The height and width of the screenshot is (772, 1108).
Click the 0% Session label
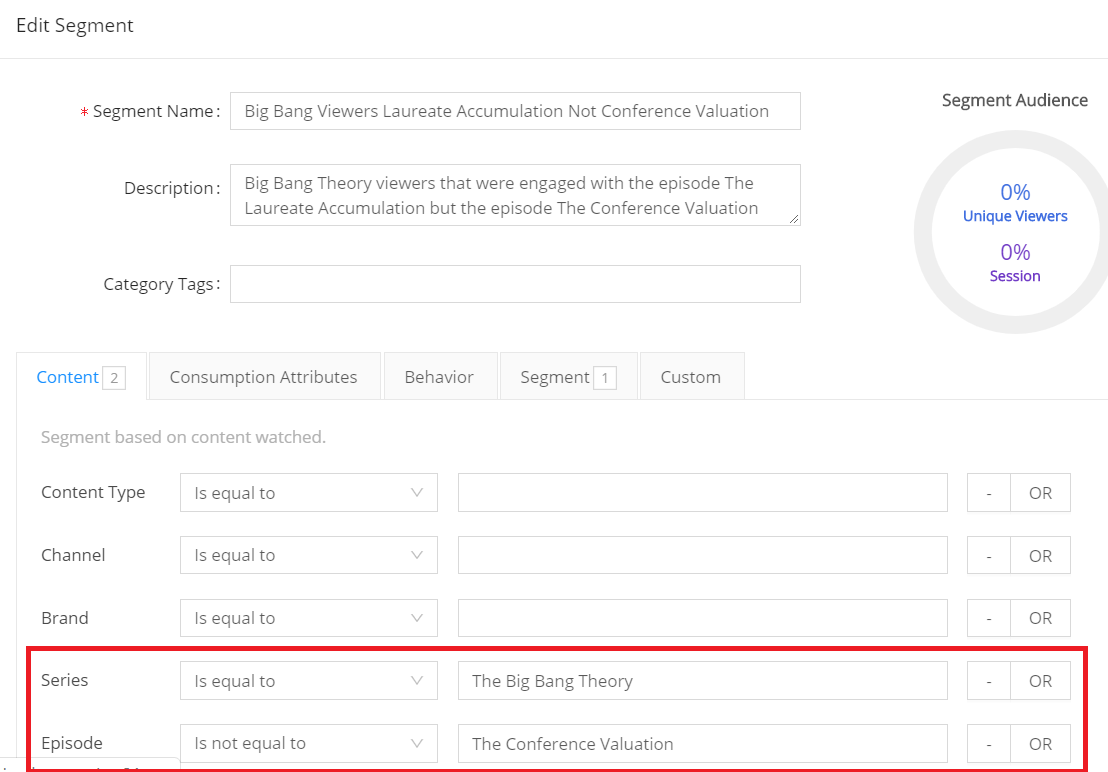pos(1015,263)
